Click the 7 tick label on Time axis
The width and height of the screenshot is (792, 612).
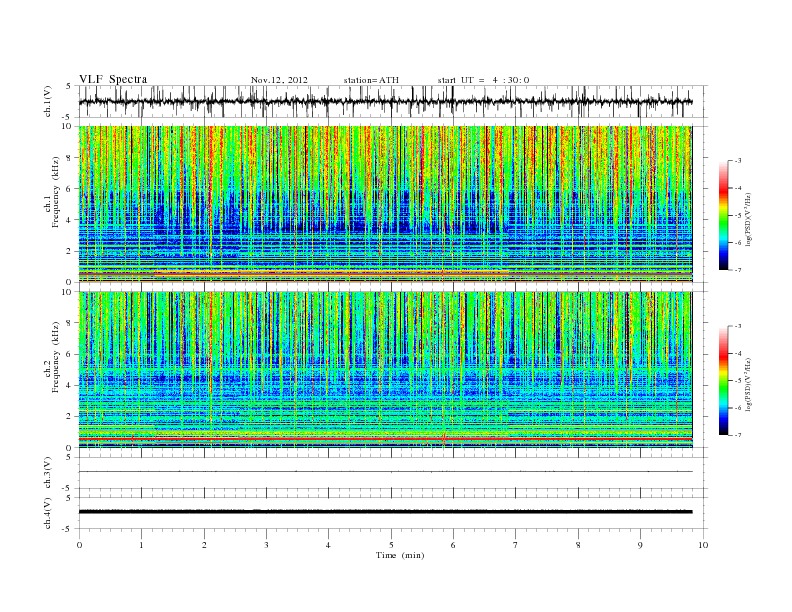[x=516, y=545]
